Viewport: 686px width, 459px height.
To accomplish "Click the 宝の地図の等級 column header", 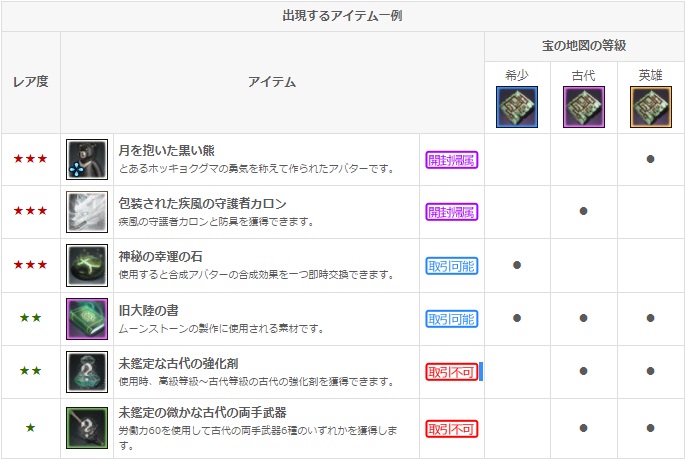I will pos(584,46).
